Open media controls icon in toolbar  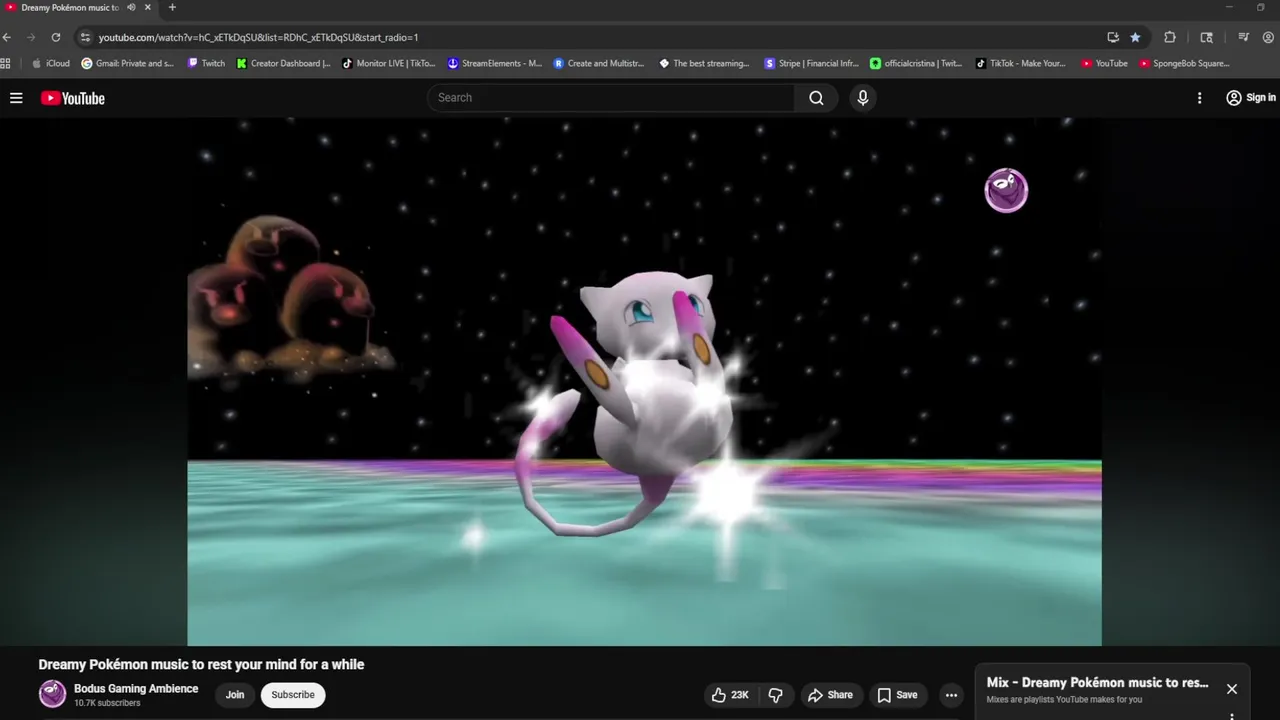pos(1243,37)
